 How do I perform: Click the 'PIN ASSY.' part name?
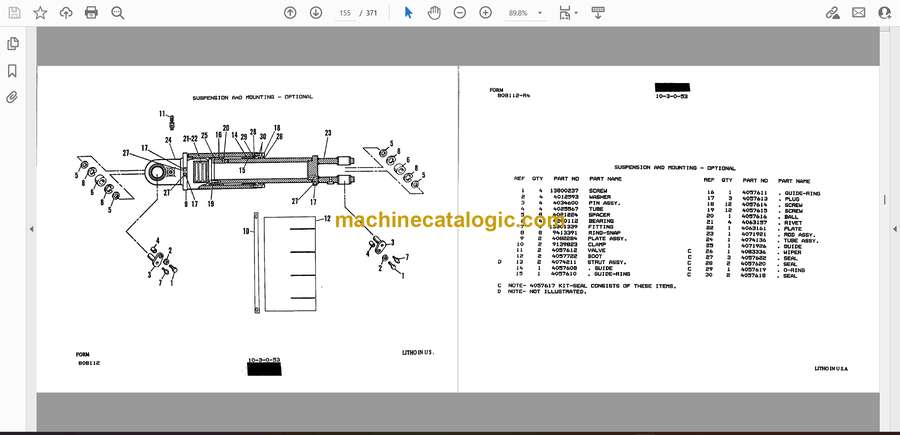click(x=604, y=203)
